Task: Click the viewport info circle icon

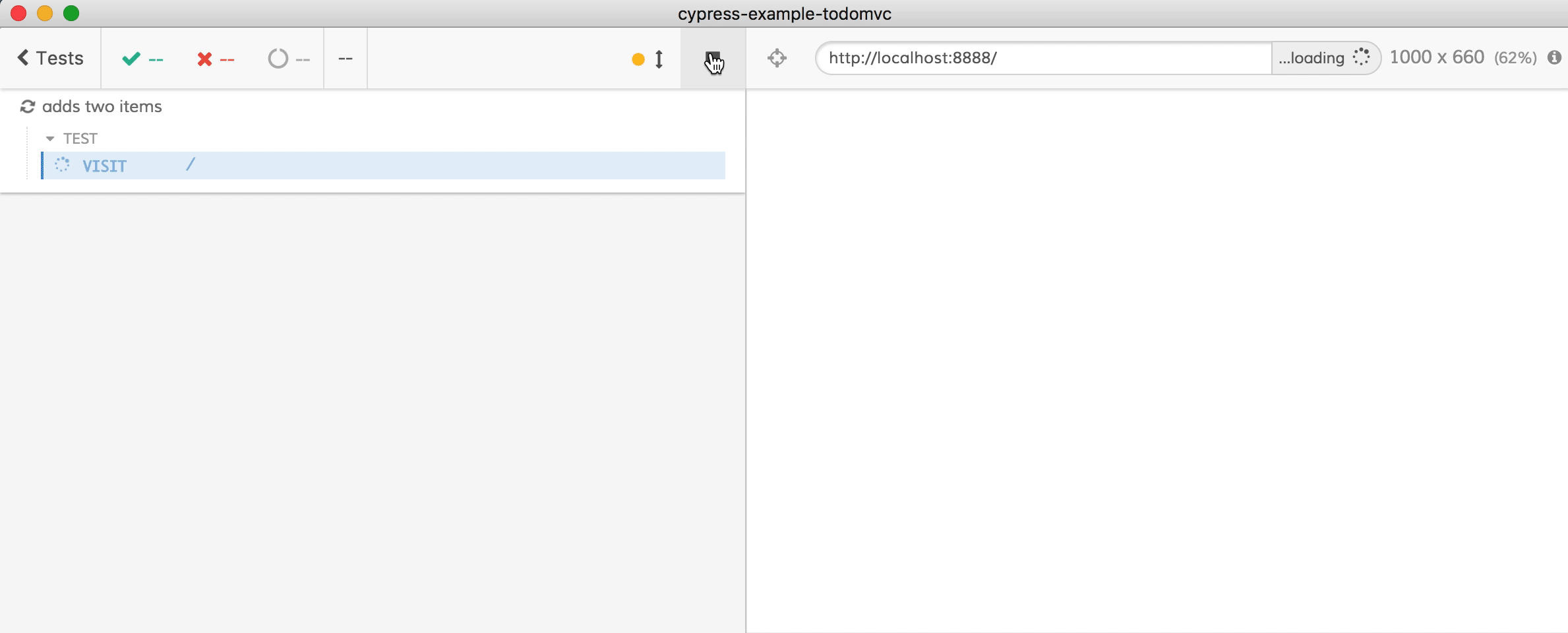Action: (1554, 58)
